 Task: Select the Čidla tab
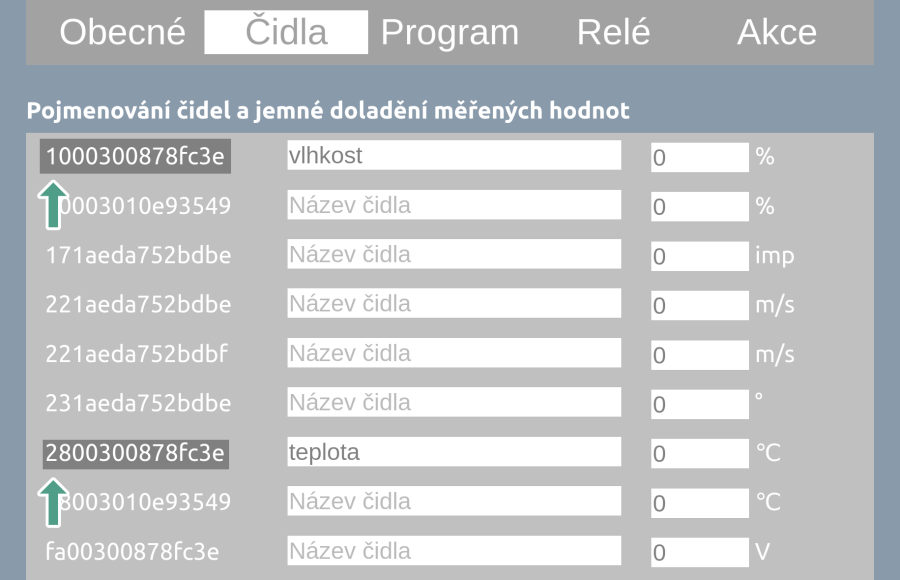click(286, 32)
